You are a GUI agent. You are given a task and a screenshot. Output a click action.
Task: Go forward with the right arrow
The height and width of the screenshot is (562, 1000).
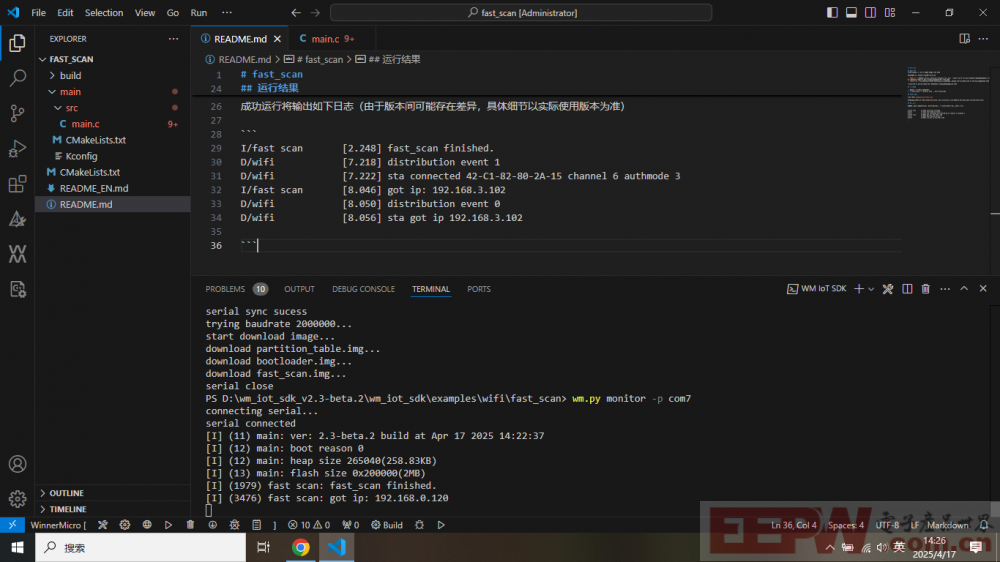[315, 13]
